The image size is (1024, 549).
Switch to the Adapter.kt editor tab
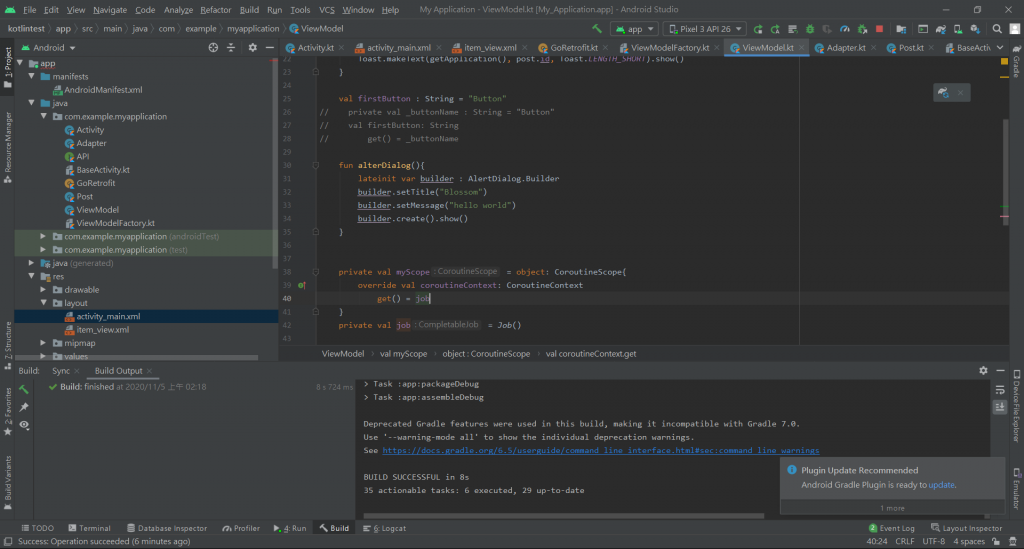pyautogui.click(x=845, y=47)
